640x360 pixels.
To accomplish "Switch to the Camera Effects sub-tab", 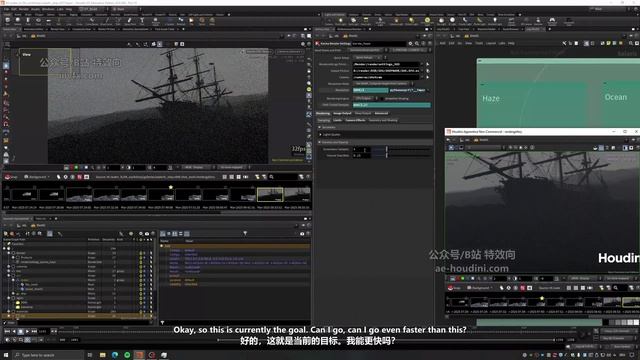I will [x=355, y=120].
